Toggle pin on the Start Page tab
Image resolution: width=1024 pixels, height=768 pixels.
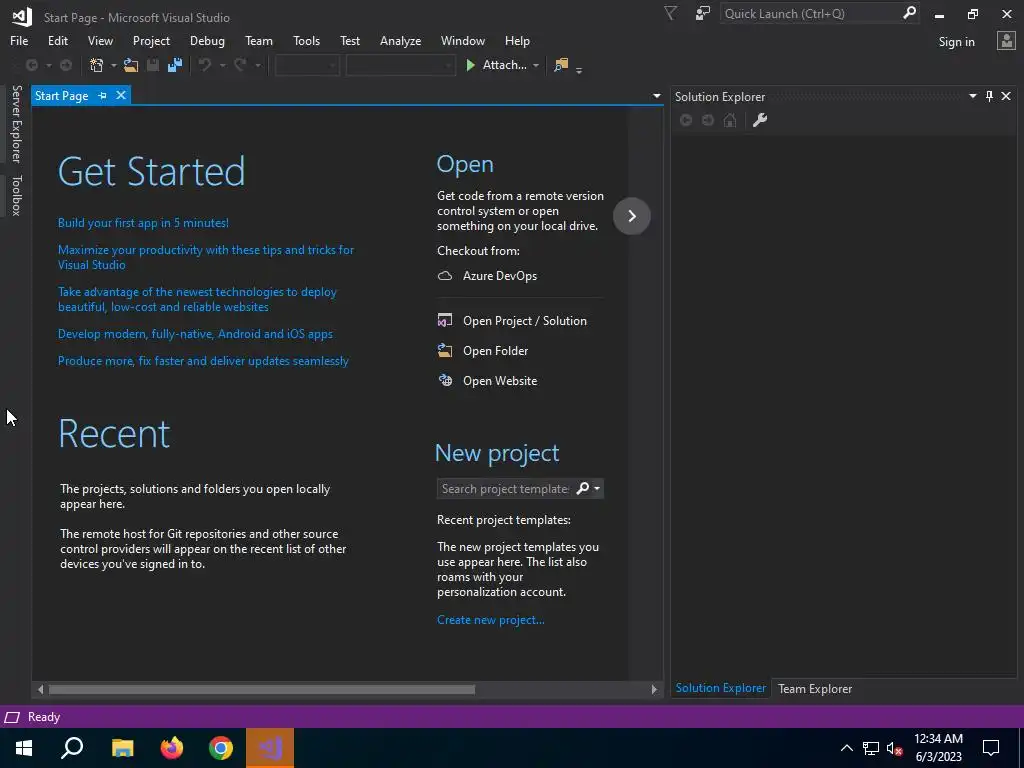pyautogui.click(x=102, y=96)
